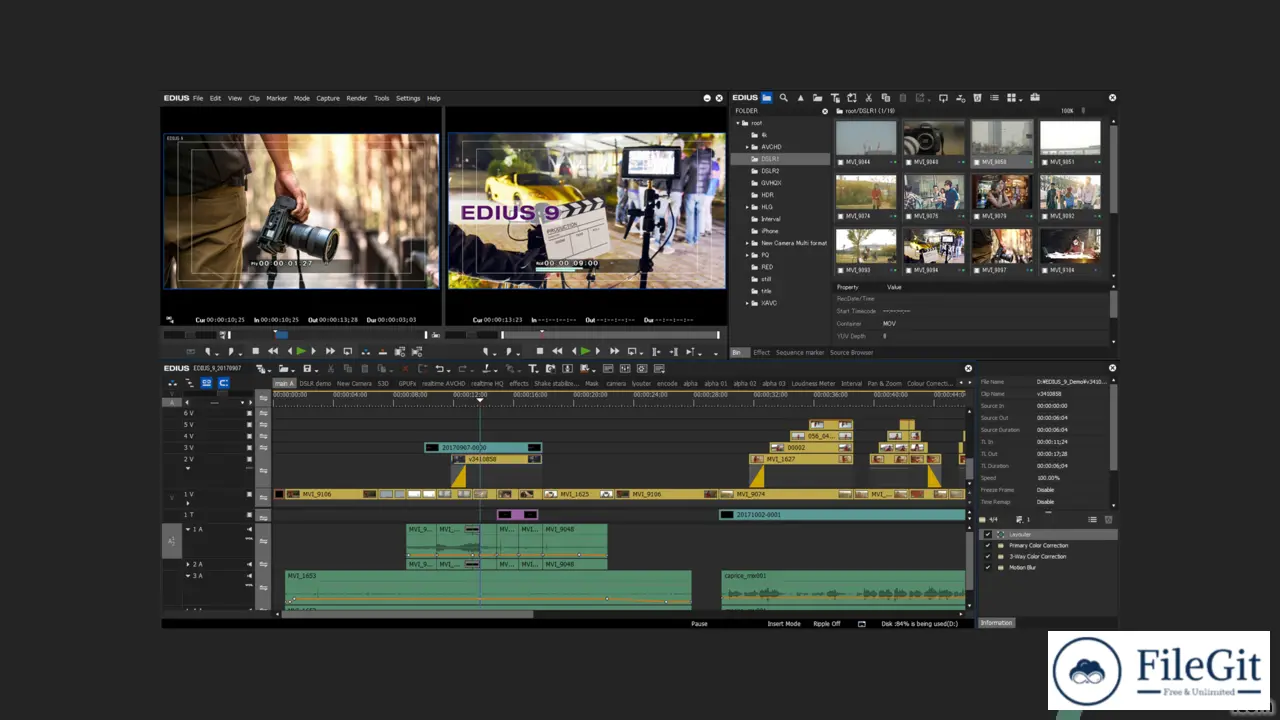Viewport: 1280px width, 720px height.
Task: Click the scissors cut icon in the bin toolbar
Action: (869, 98)
